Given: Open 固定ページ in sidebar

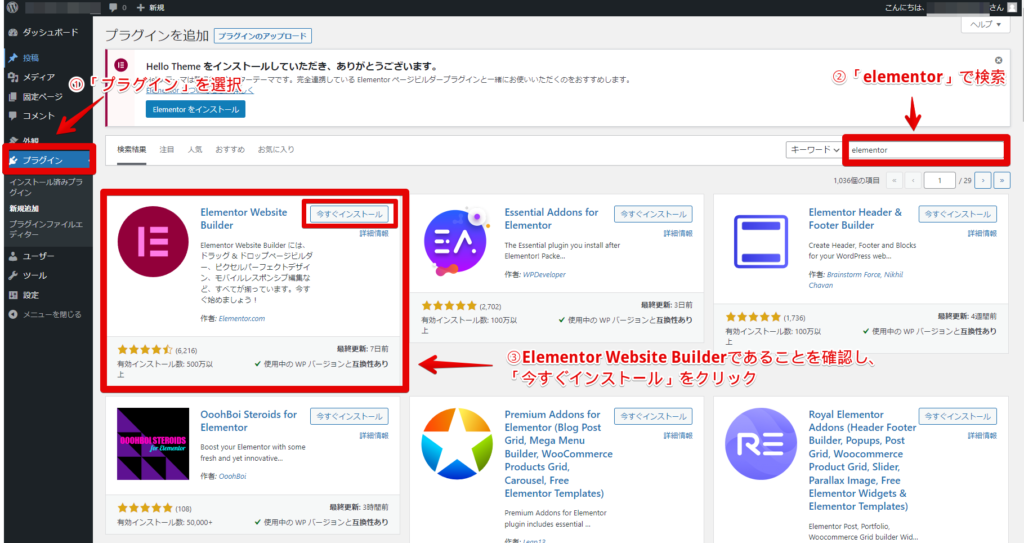Looking at the screenshot, I should (35, 97).
